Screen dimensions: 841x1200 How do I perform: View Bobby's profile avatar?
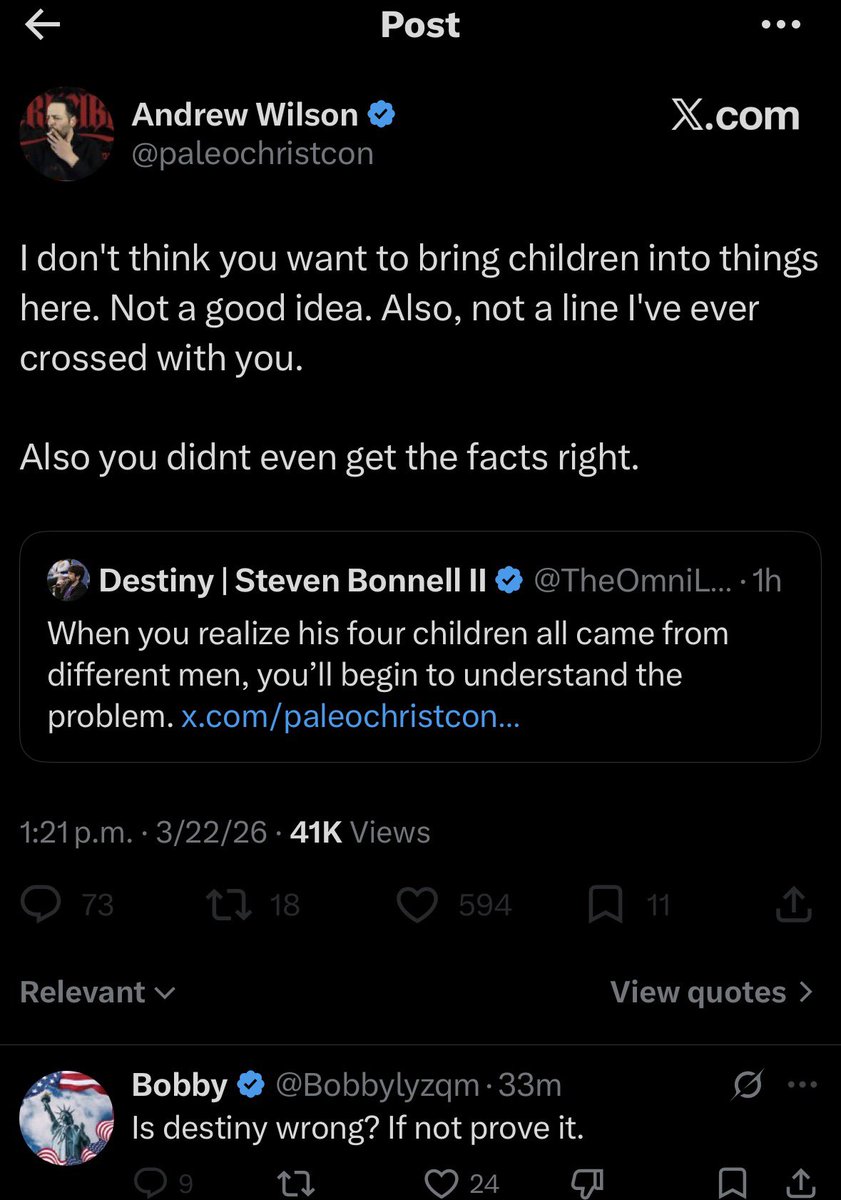pyautogui.click(x=67, y=1117)
